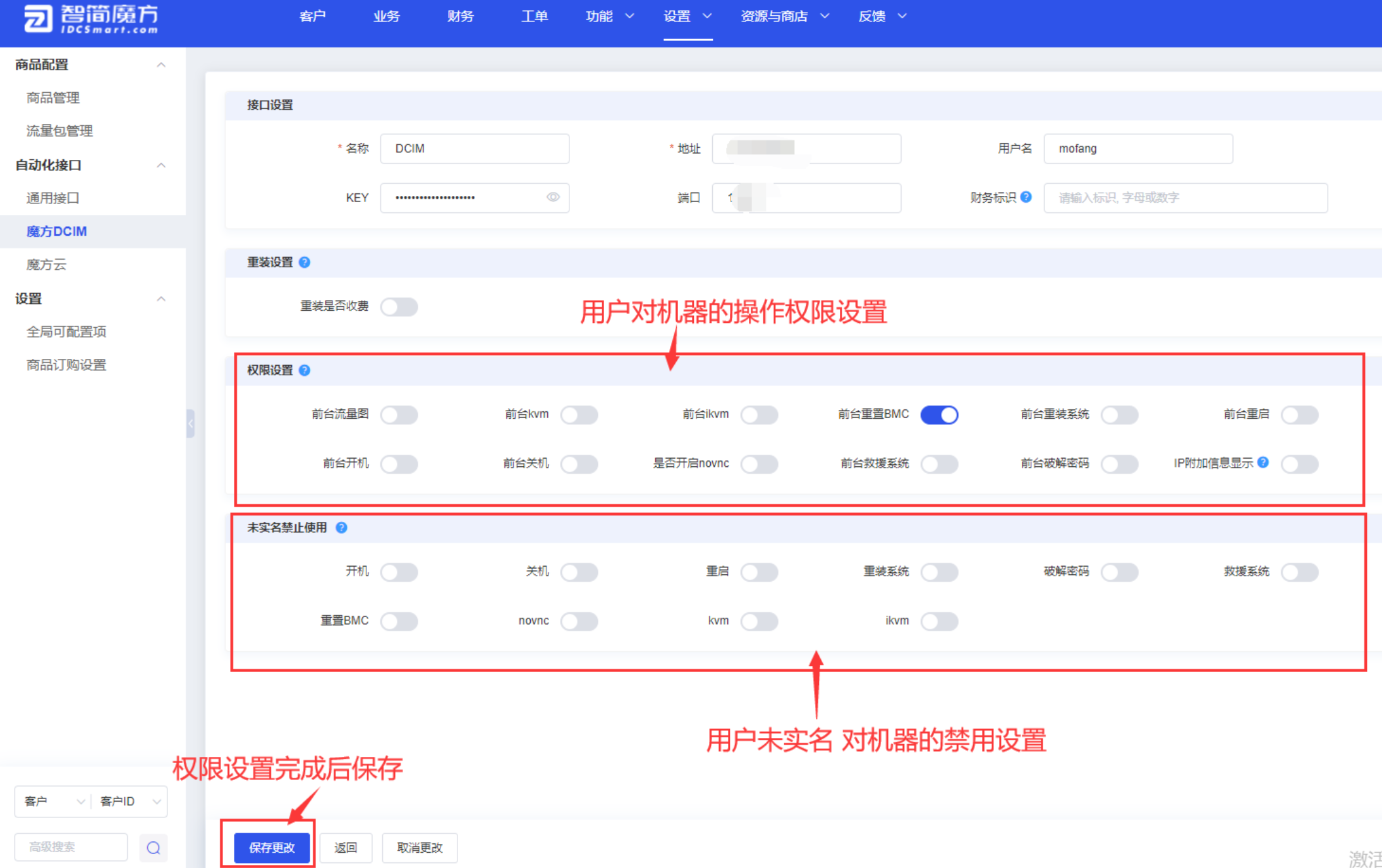This screenshot has width=1382, height=868.
Task: Toggle 重启 under 未实名禁止使用
Action: [x=759, y=572]
